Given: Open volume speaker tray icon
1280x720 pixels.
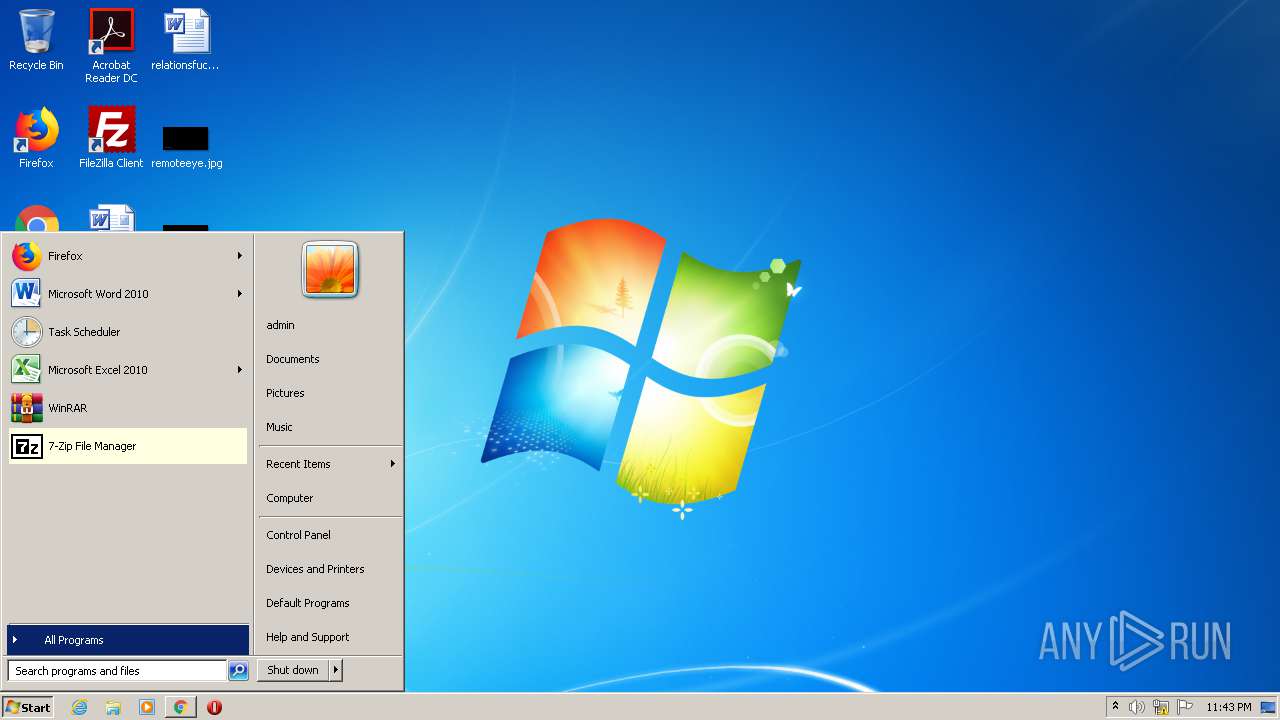Looking at the screenshot, I should tap(1136, 707).
